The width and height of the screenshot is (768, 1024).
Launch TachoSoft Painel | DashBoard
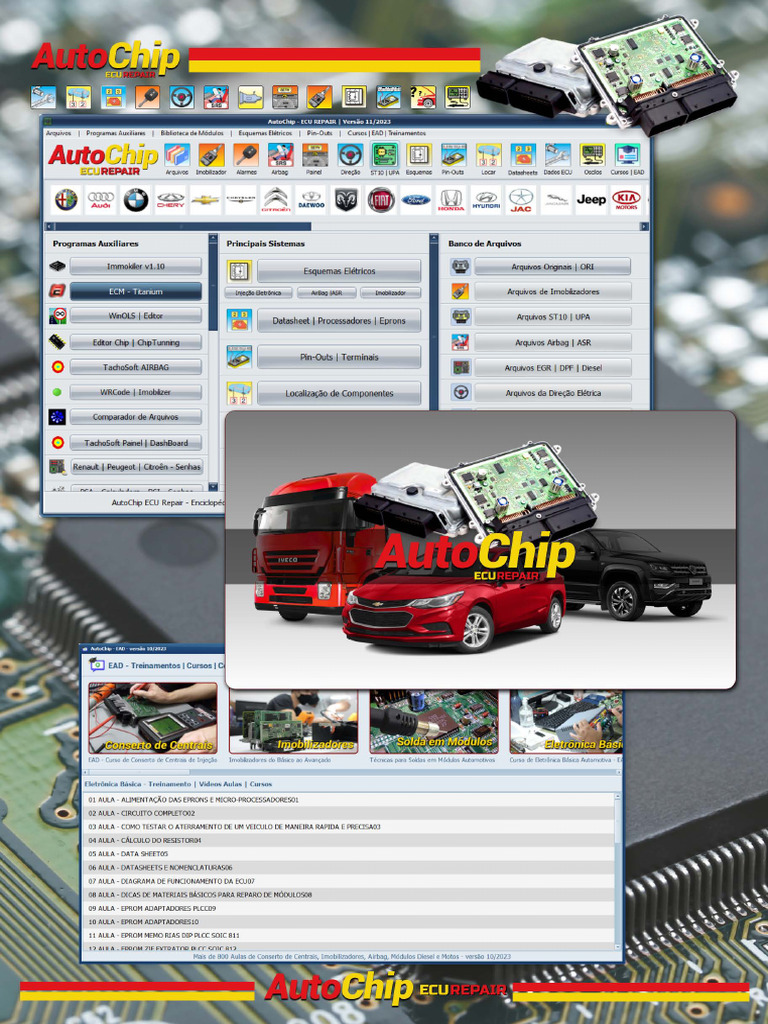click(x=136, y=443)
